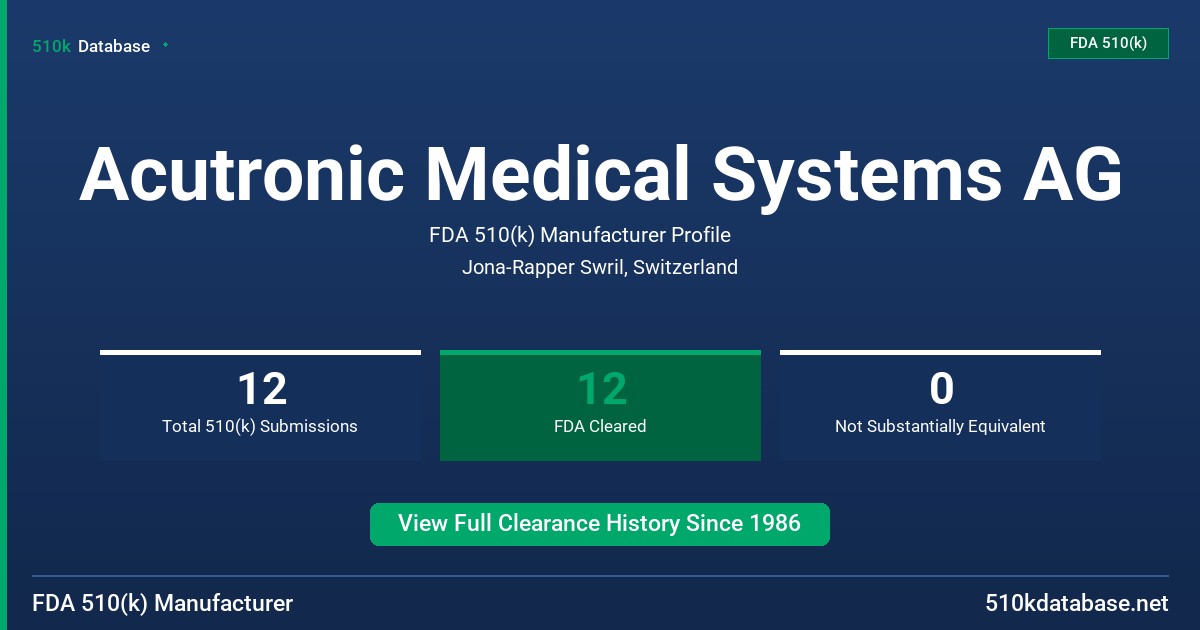
Task: Click View Full Clearance History Since 1986
Action: [600, 524]
